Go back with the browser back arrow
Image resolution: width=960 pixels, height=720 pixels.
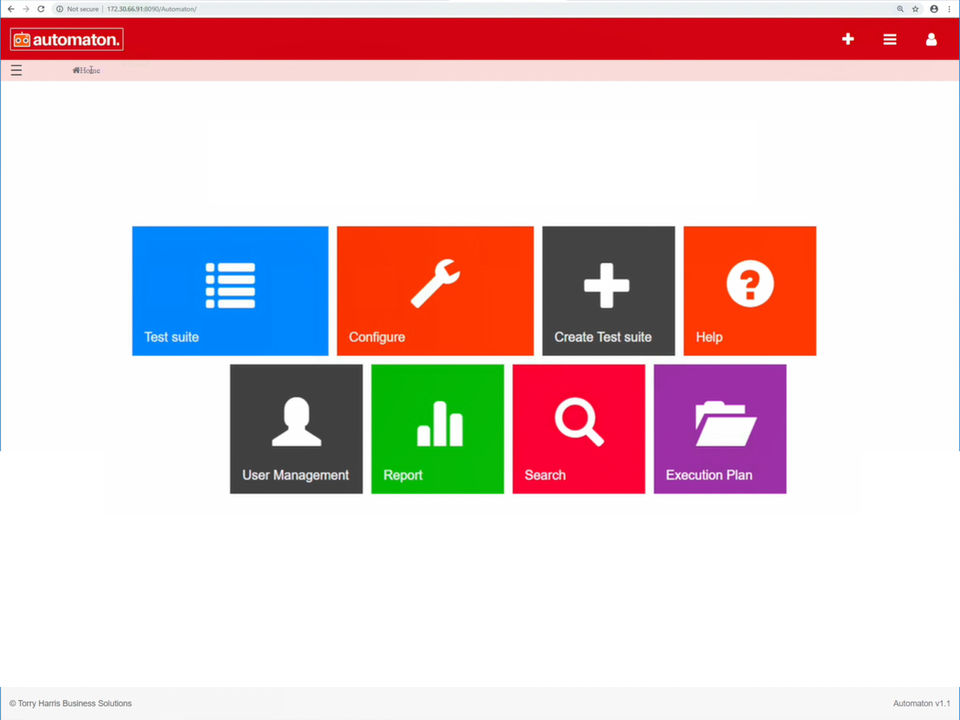(11, 9)
